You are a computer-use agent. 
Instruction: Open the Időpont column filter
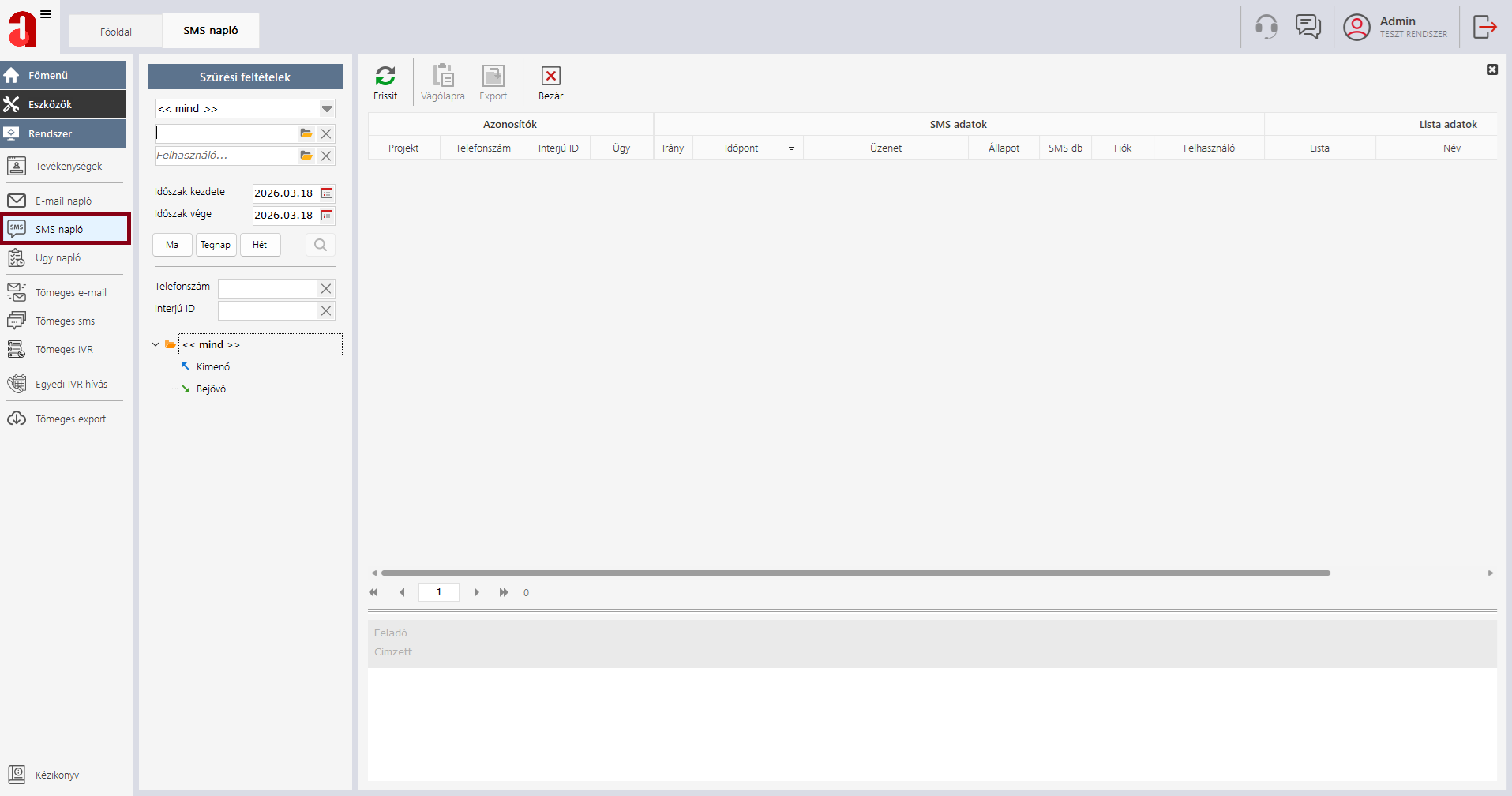791,148
